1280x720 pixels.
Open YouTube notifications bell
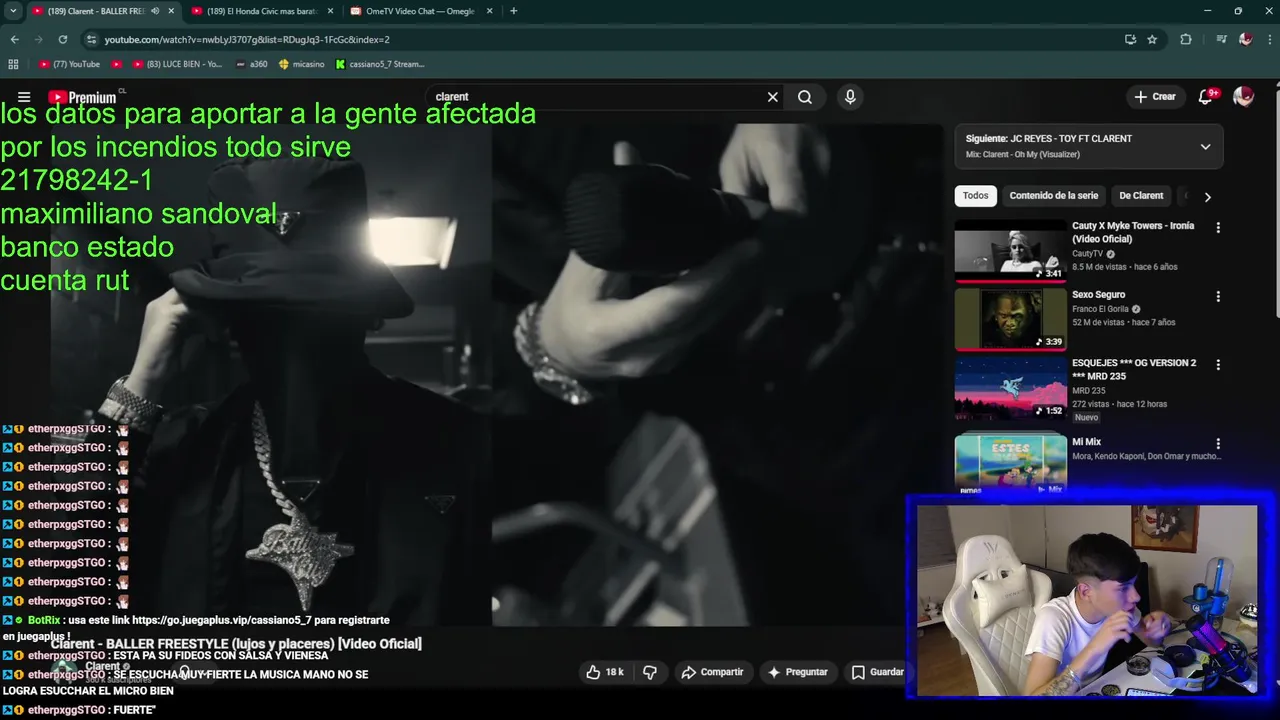tap(1206, 97)
